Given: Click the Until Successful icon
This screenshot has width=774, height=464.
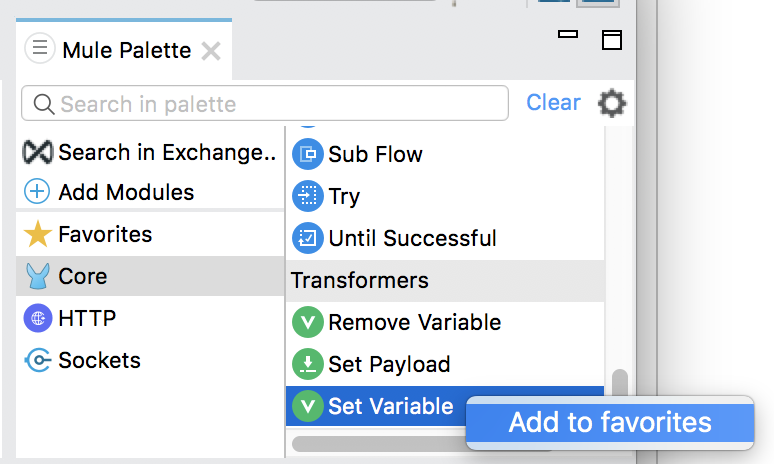Looking at the screenshot, I should [308, 238].
